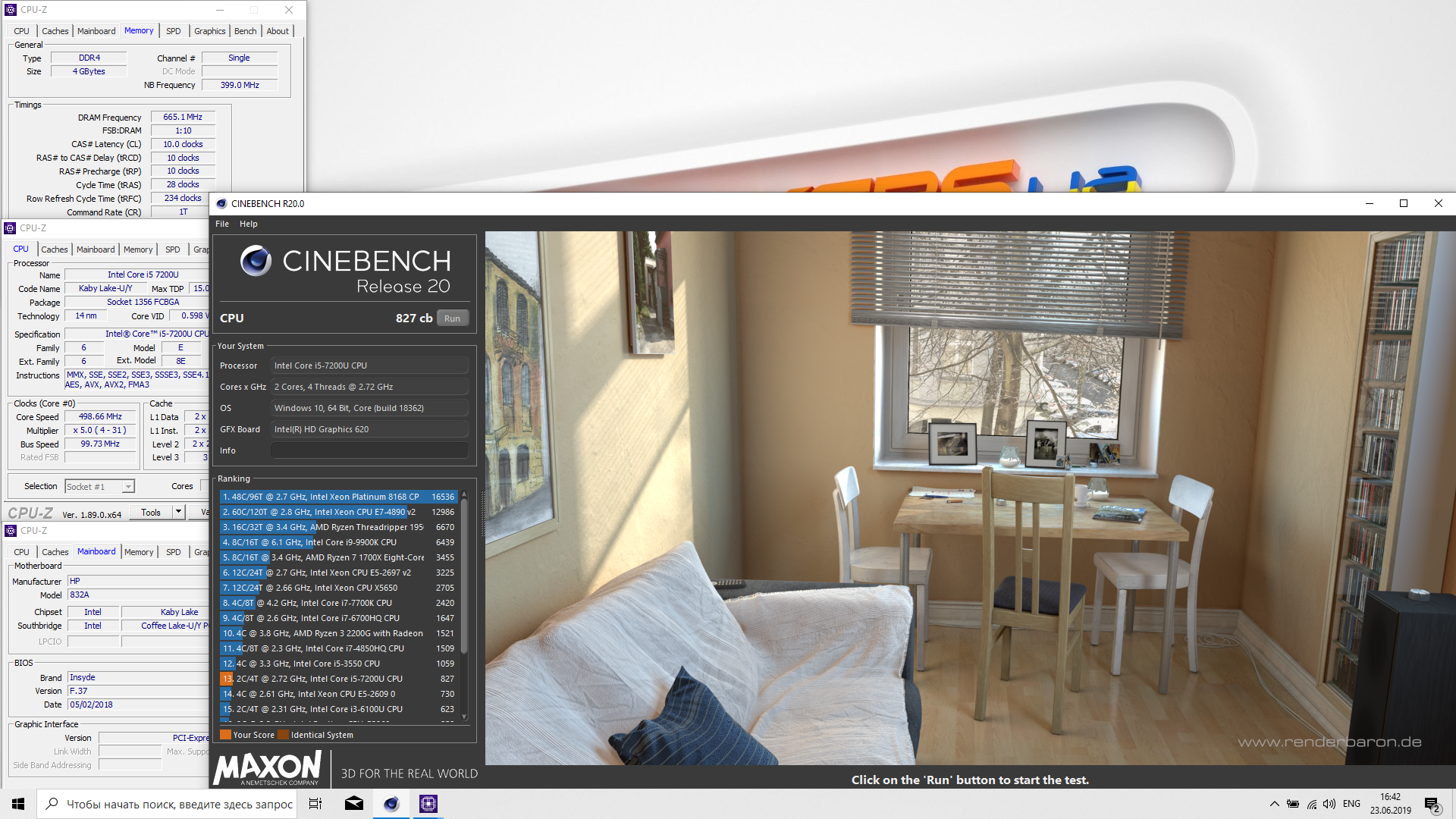Click the Cinebench sphere logo
Viewport: 1456px width, 819px height.
pyautogui.click(x=256, y=261)
